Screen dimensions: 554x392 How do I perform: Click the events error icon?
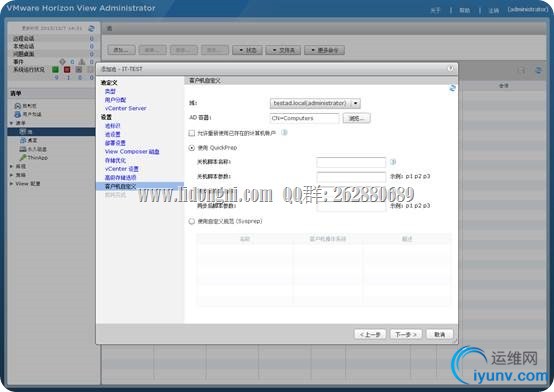pyautogui.click(x=63, y=62)
